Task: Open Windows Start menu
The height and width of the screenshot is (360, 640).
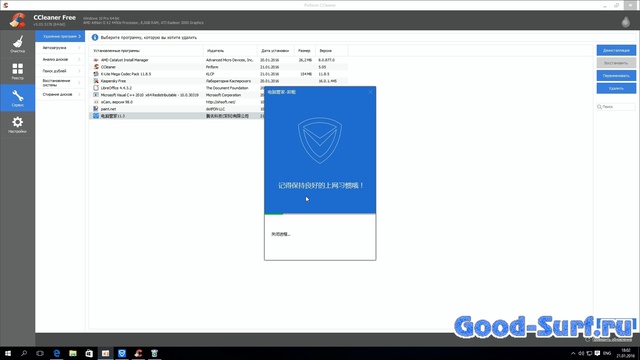Action: coord(8,353)
